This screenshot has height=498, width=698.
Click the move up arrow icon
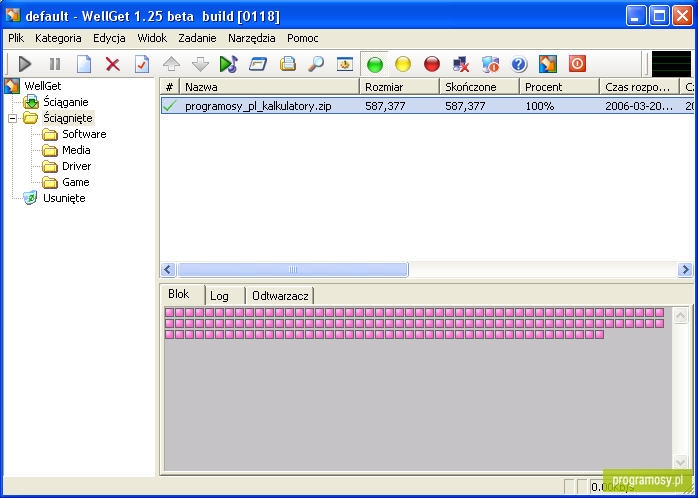click(171, 65)
